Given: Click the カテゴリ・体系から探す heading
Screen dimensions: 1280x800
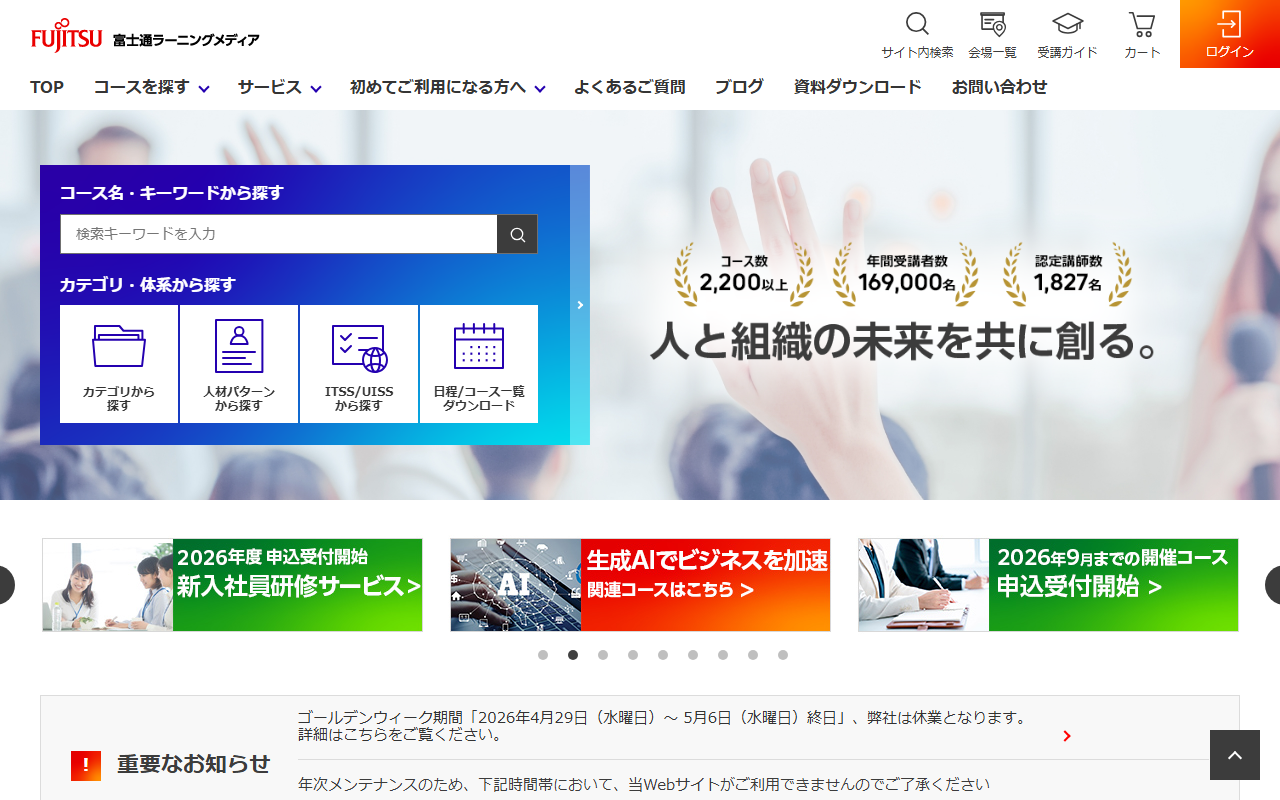Looking at the screenshot, I should click(x=148, y=285).
